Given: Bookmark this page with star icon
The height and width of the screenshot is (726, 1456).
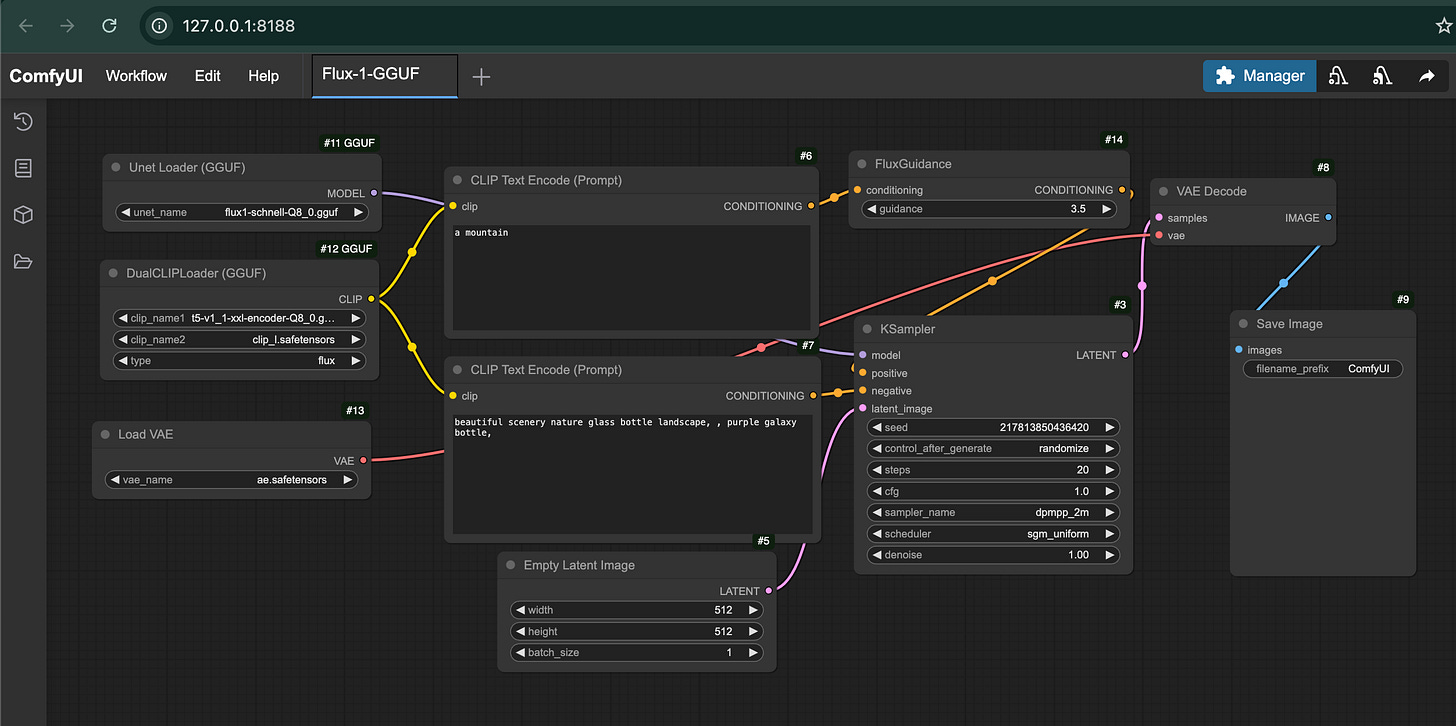Looking at the screenshot, I should click(1443, 26).
